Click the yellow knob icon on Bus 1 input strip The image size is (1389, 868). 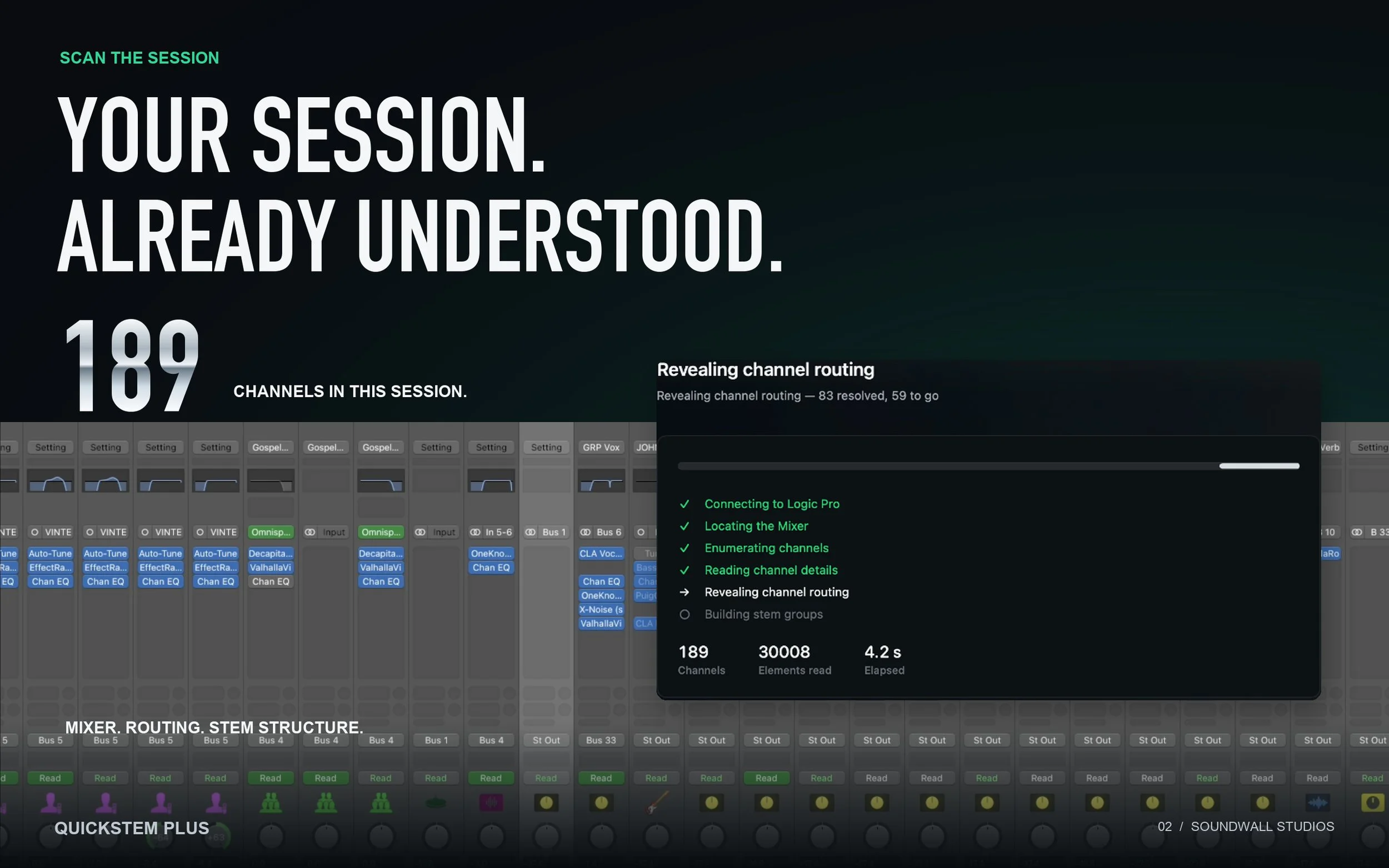[x=546, y=802]
